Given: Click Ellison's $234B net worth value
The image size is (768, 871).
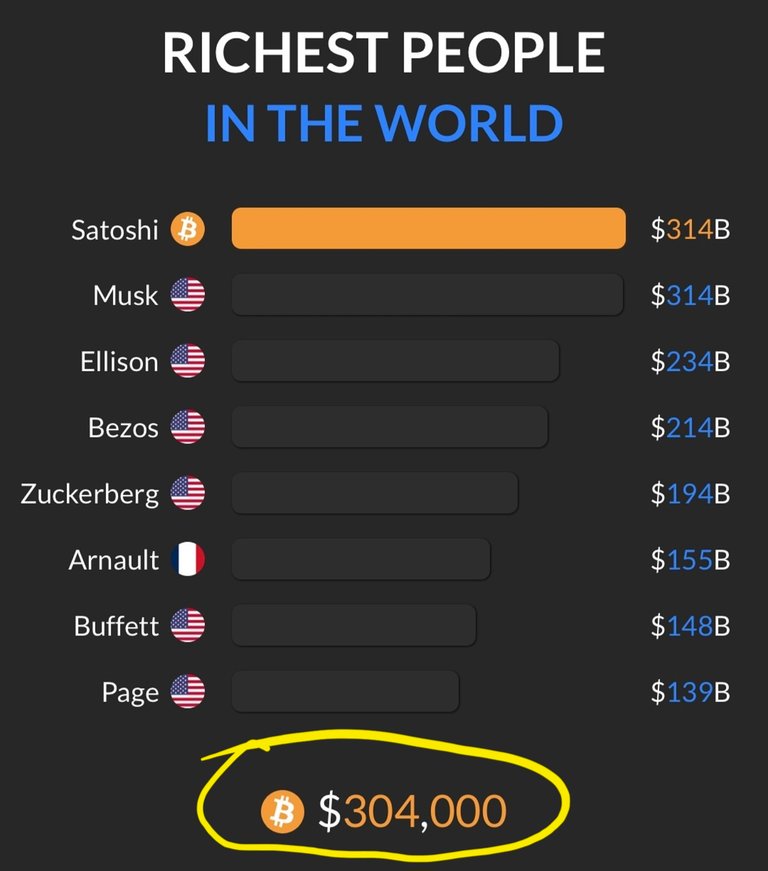Looking at the screenshot, I should click(690, 362).
